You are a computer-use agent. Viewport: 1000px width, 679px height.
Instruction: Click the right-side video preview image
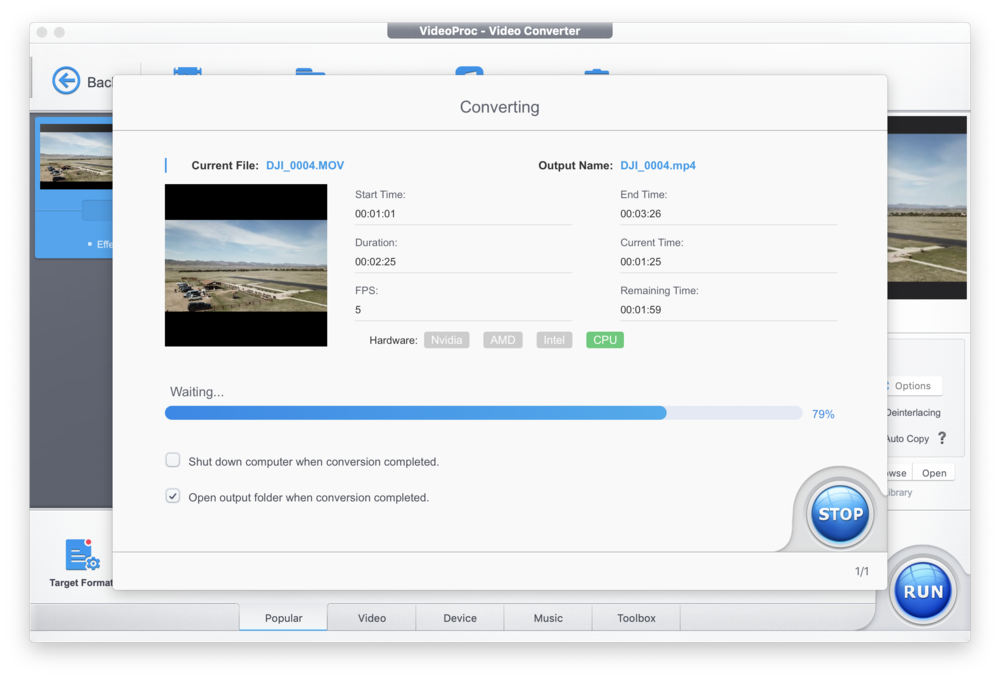click(927, 207)
